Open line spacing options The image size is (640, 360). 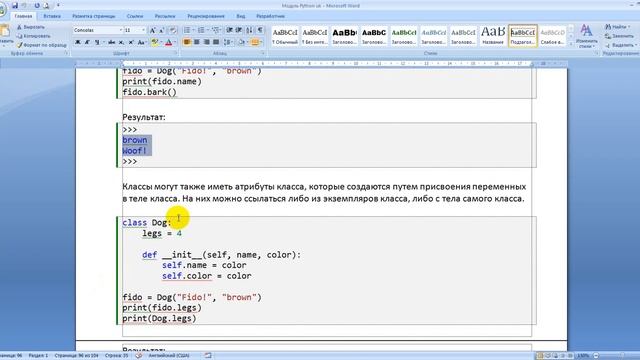pyautogui.click(x=229, y=42)
